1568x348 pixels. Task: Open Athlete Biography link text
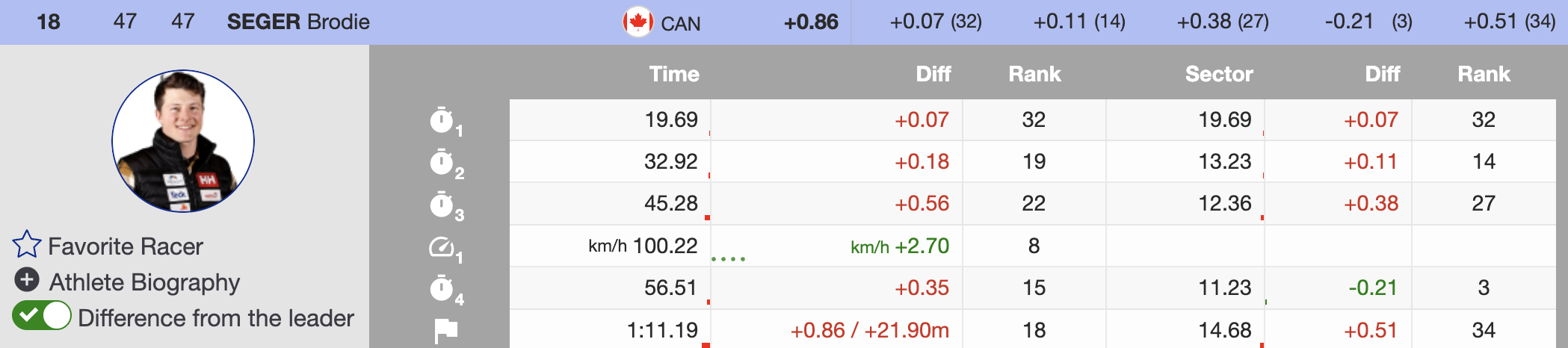144,282
